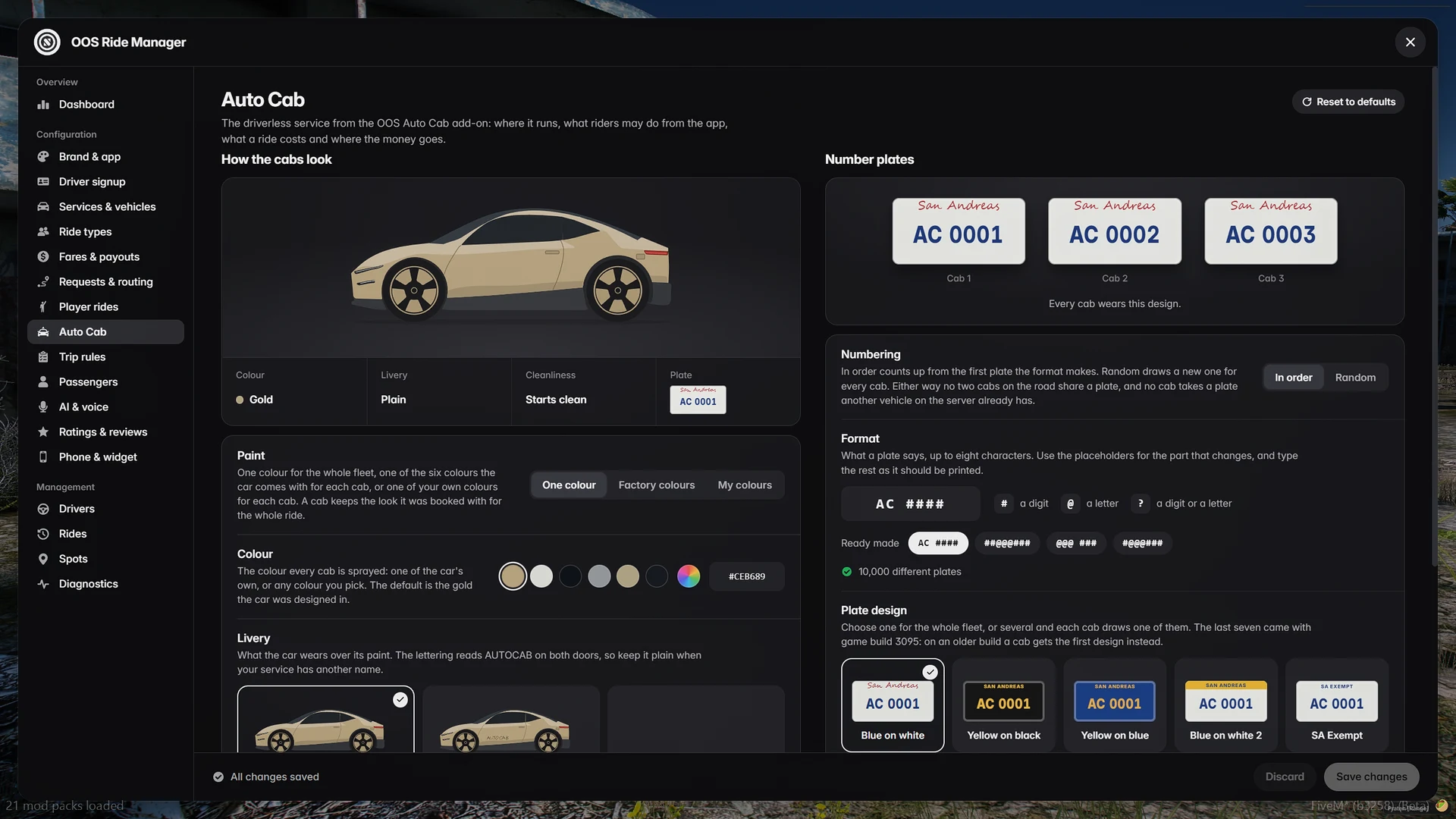Image resolution: width=1456 pixels, height=819 pixels.
Task: Click the Ride types people icon
Action: [x=43, y=232]
